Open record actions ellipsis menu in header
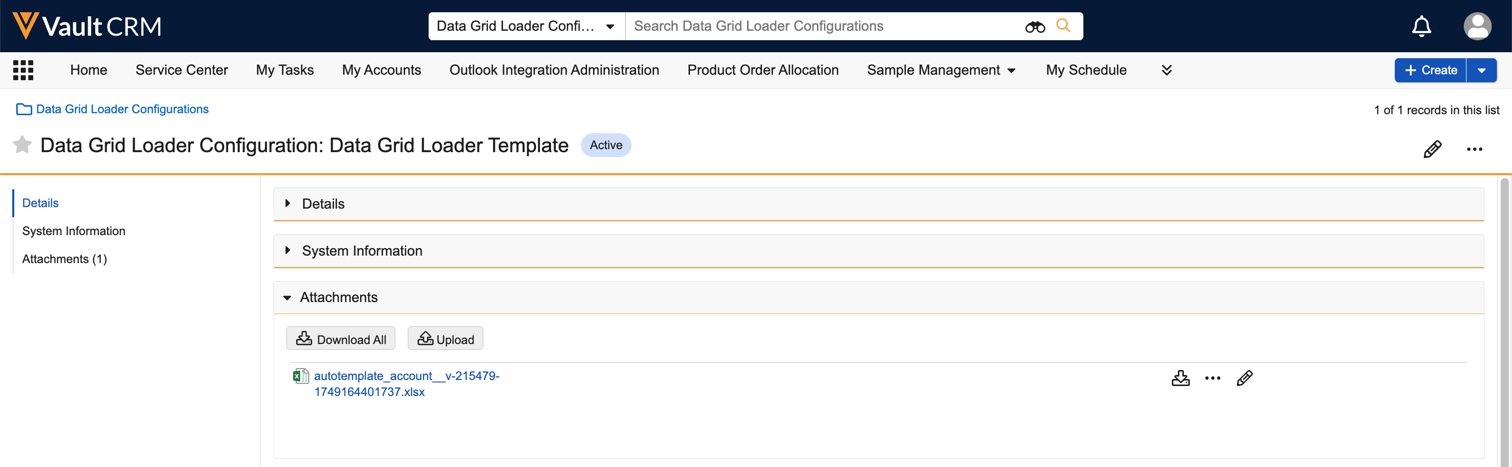Viewport: 1512px width, 467px height. coord(1474,149)
